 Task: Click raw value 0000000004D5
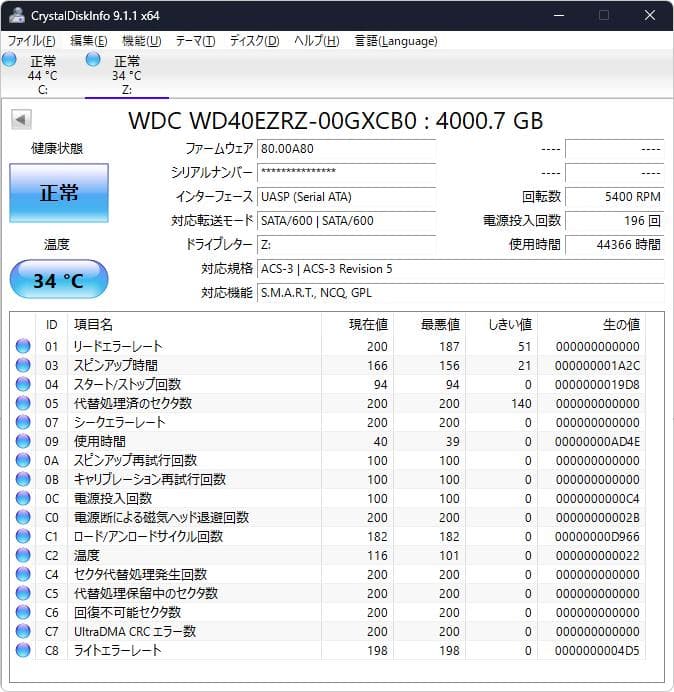tap(597, 650)
